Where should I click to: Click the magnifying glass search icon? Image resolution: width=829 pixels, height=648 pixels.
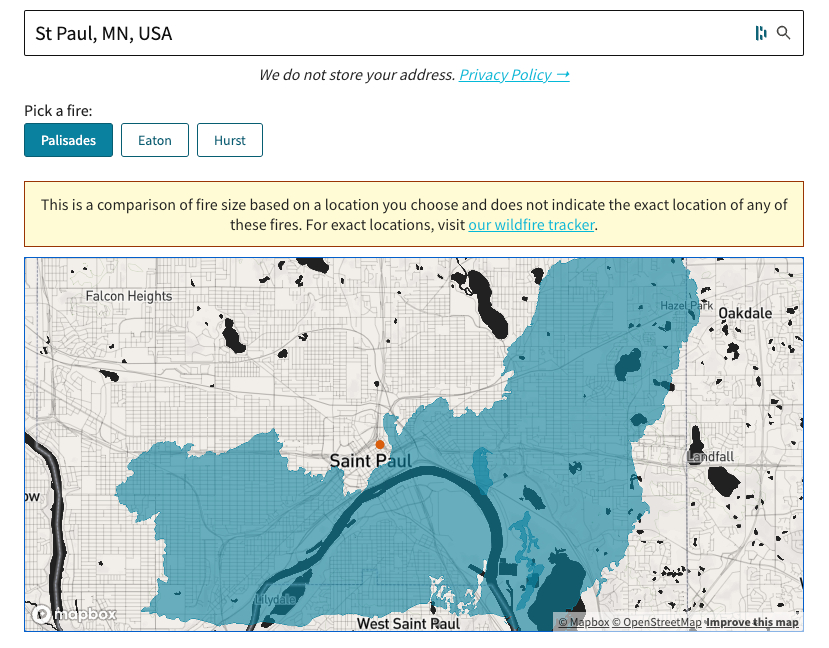click(784, 33)
